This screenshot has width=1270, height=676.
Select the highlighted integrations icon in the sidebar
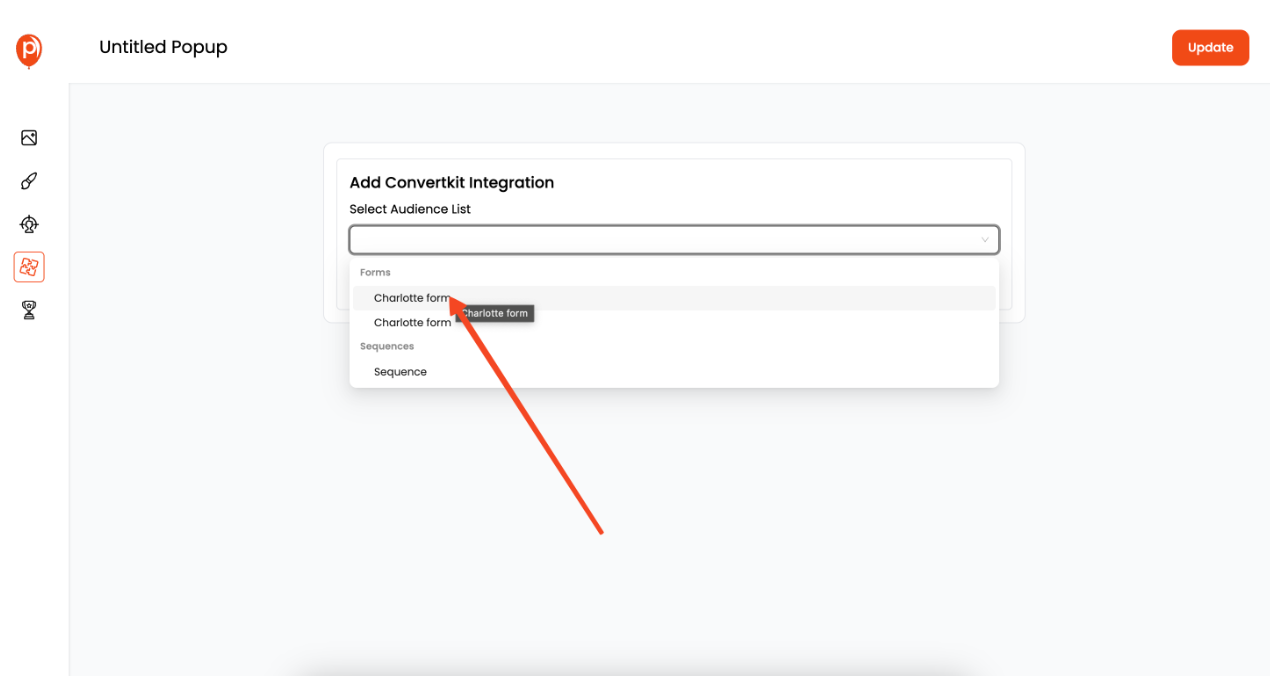[x=29, y=267]
